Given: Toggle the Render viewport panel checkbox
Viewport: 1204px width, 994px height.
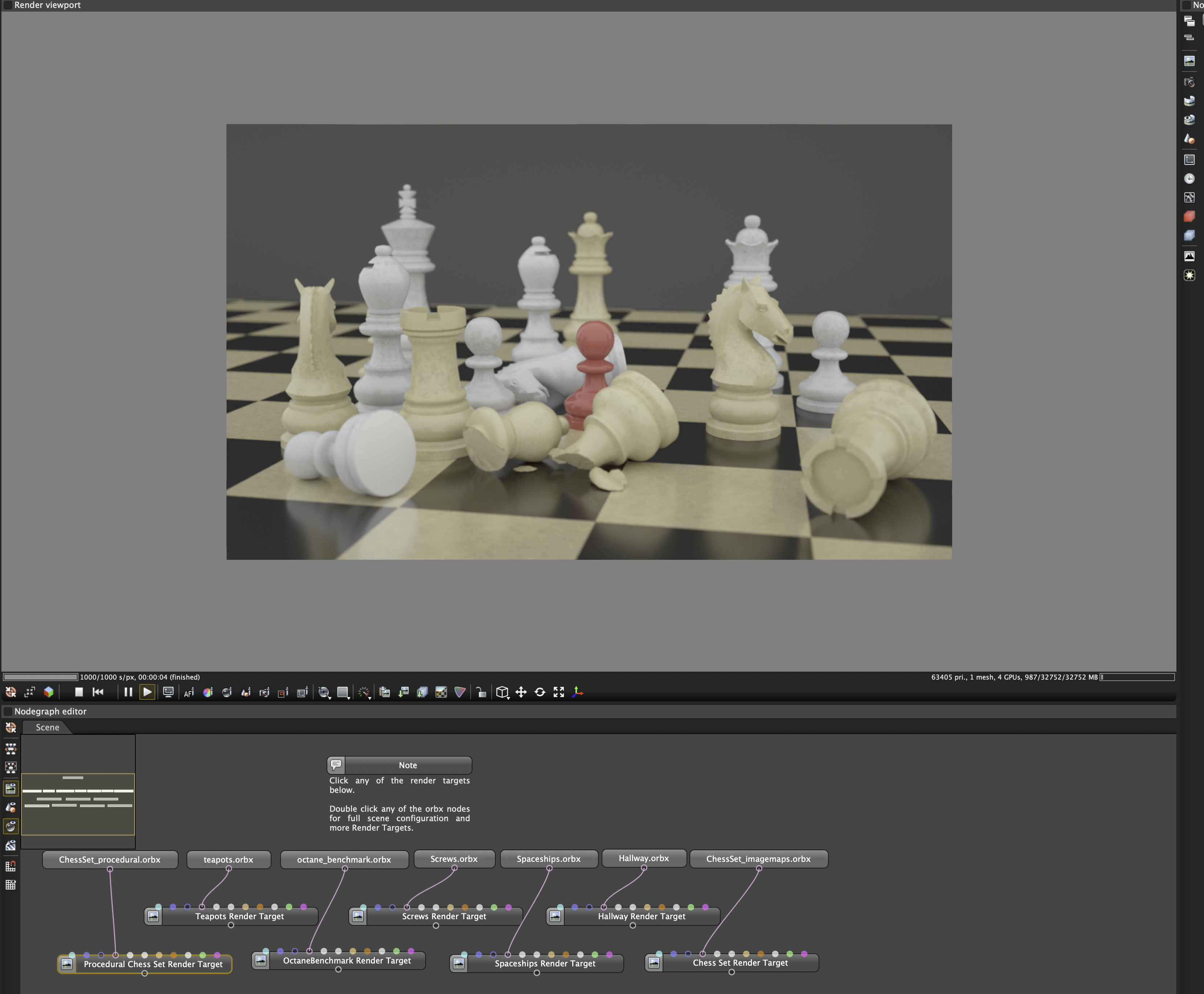Looking at the screenshot, I should tap(8, 5).
